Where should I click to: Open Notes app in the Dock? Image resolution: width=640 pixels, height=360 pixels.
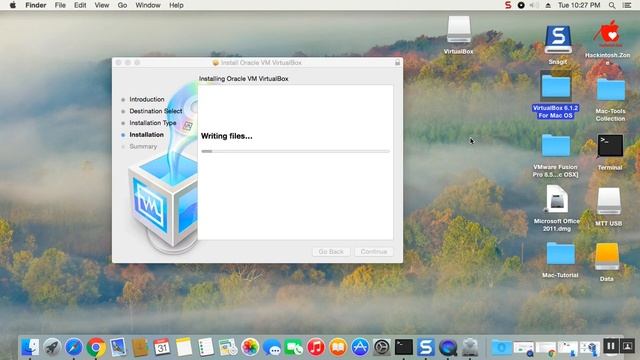click(184, 347)
